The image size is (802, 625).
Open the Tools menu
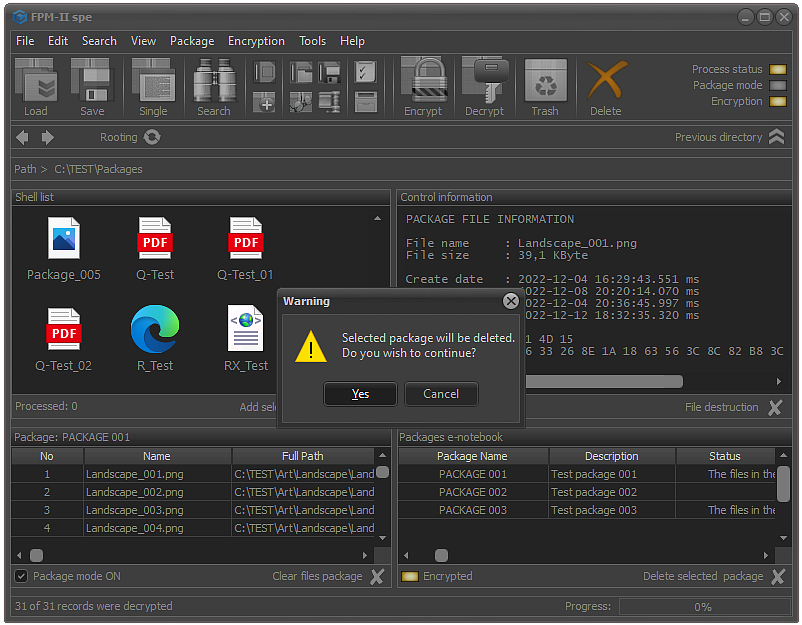point(313,41)
